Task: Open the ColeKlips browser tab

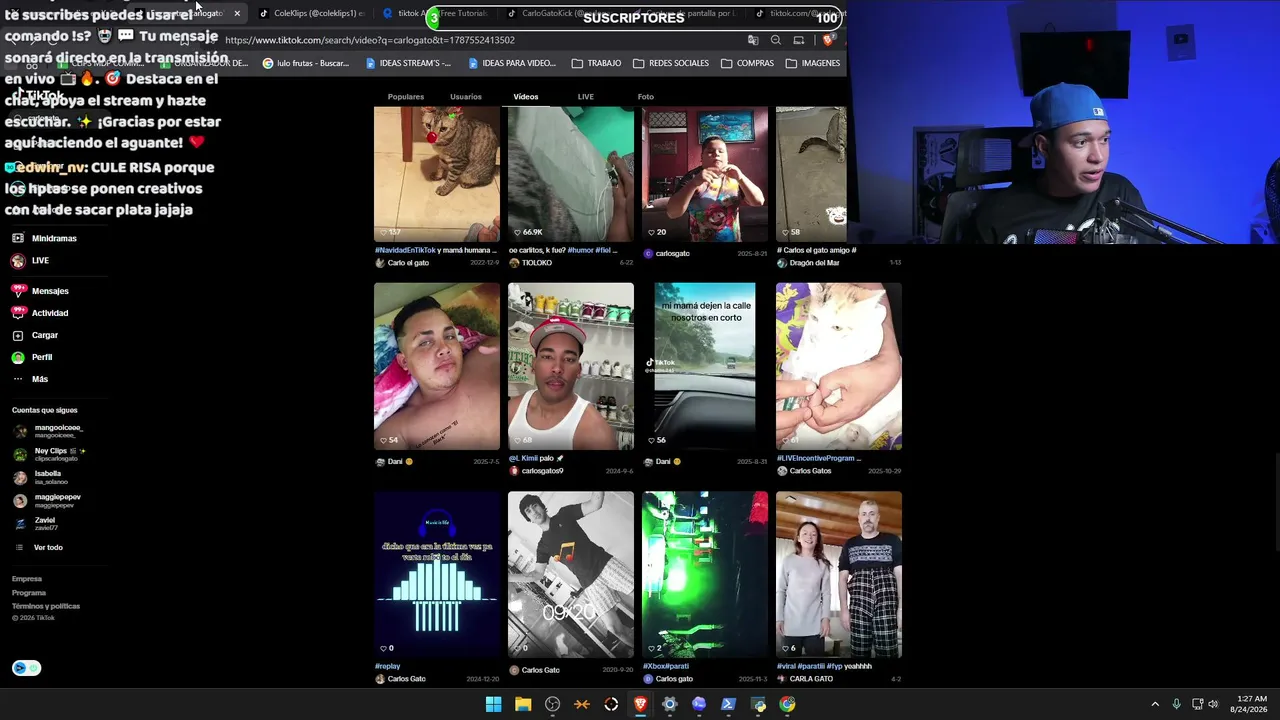Action: pyautogui.click(x=312, y=14)
